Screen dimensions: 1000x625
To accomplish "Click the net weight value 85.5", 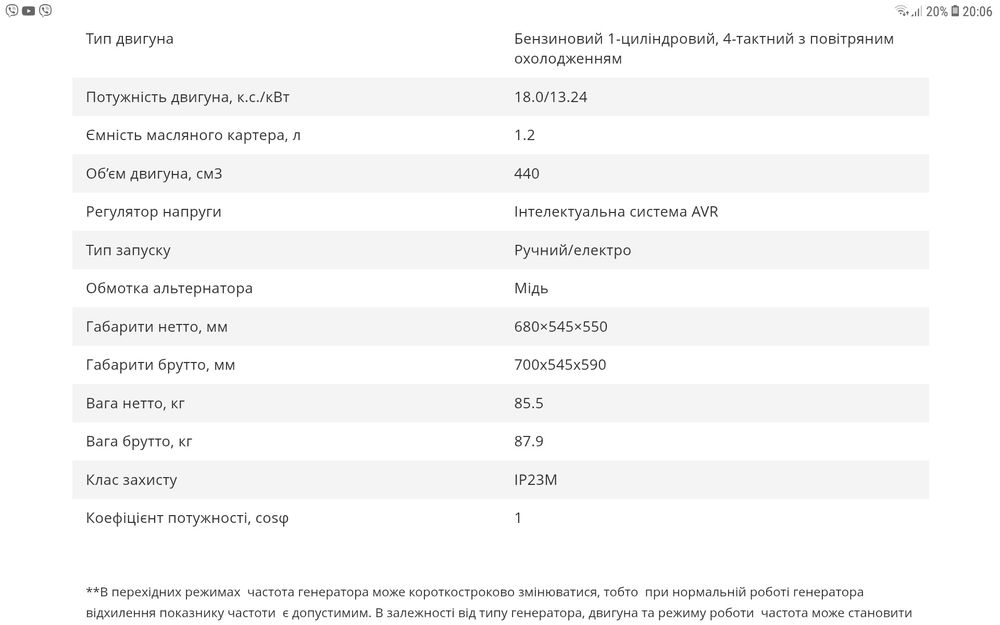I will click(x=530, y=403).
